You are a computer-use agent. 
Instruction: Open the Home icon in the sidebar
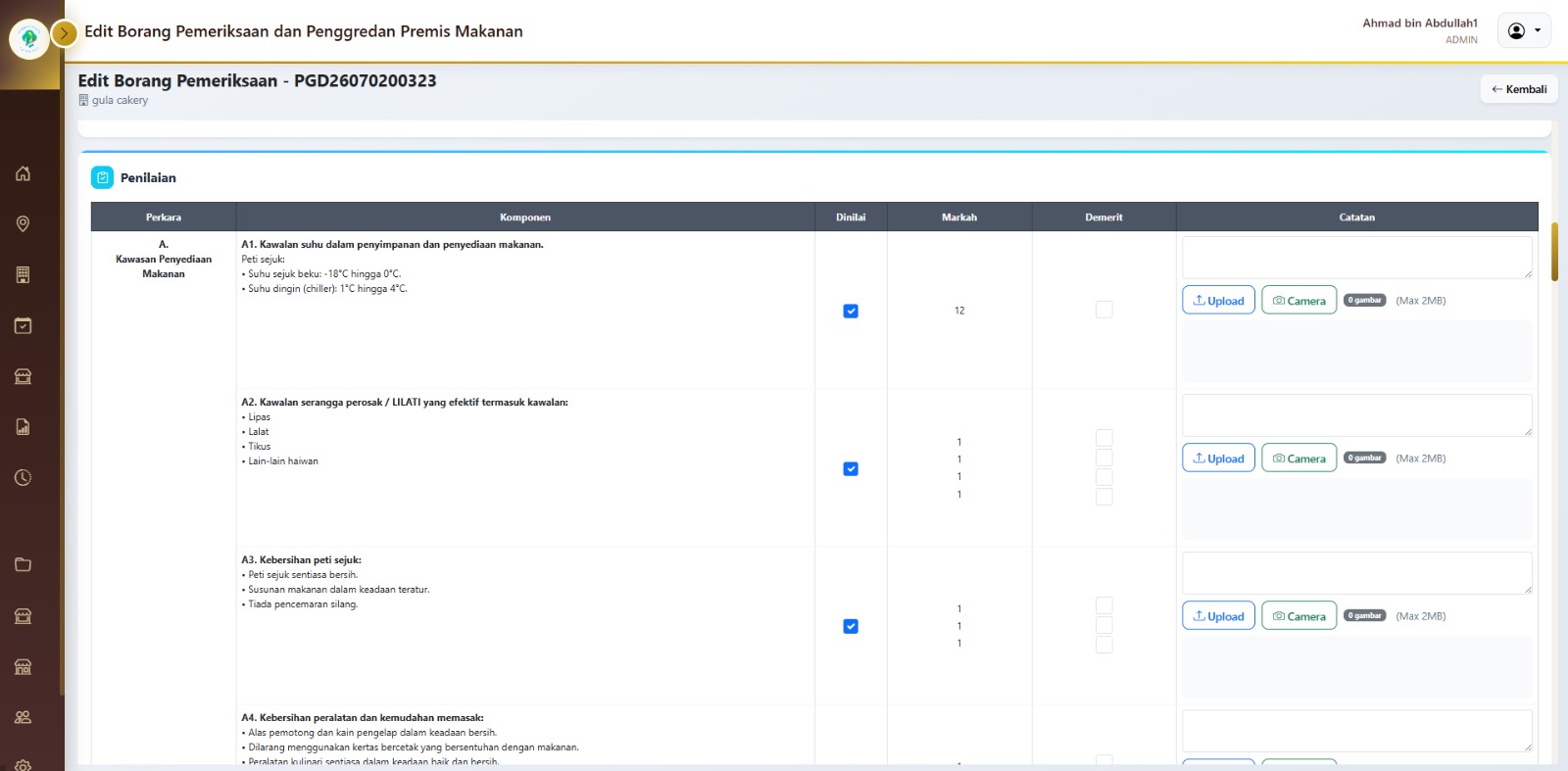23,173
